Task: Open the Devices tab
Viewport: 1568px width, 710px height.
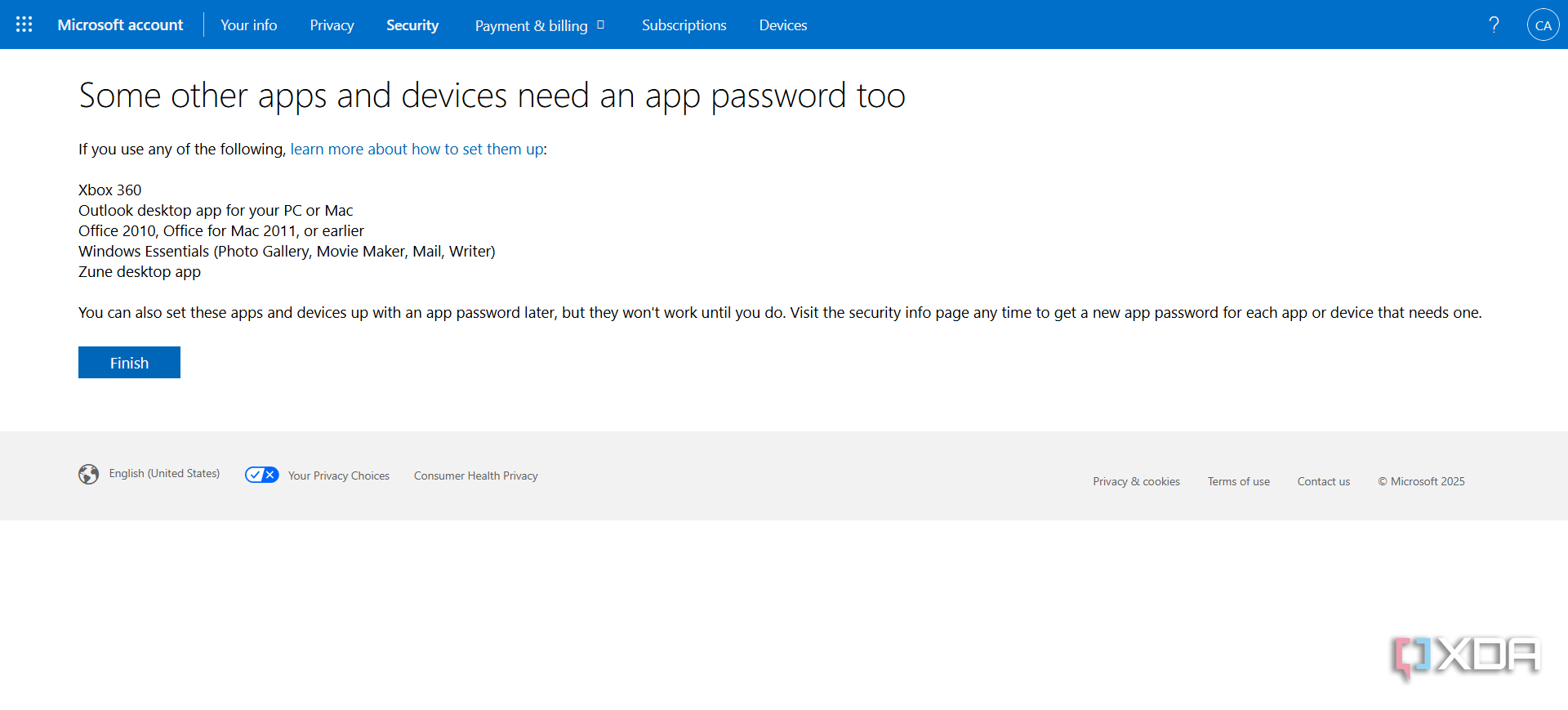Action: click(782, 25)
